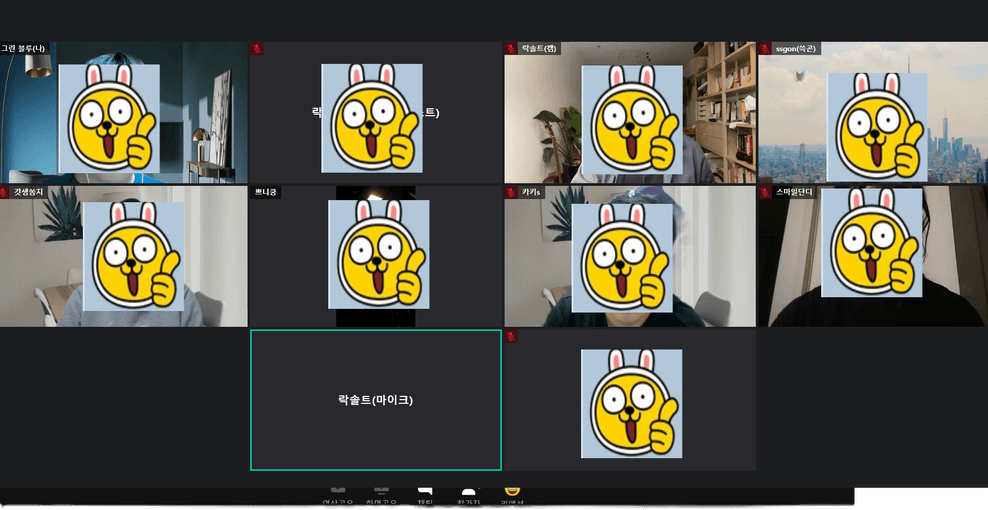This screenshot has width=988, height=510.
Task: Click the 그린 블루(나) name label
Action: click(23, 48)
